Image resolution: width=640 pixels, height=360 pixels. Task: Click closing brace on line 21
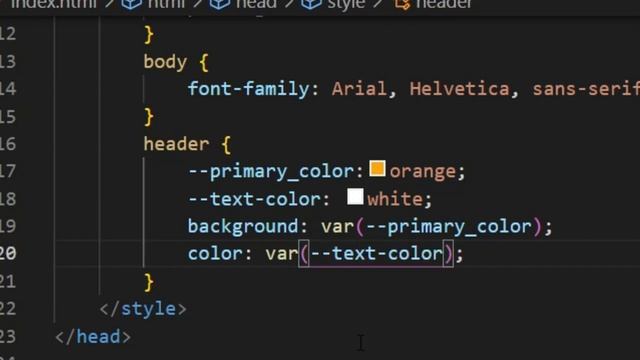[x=149, y=282]
